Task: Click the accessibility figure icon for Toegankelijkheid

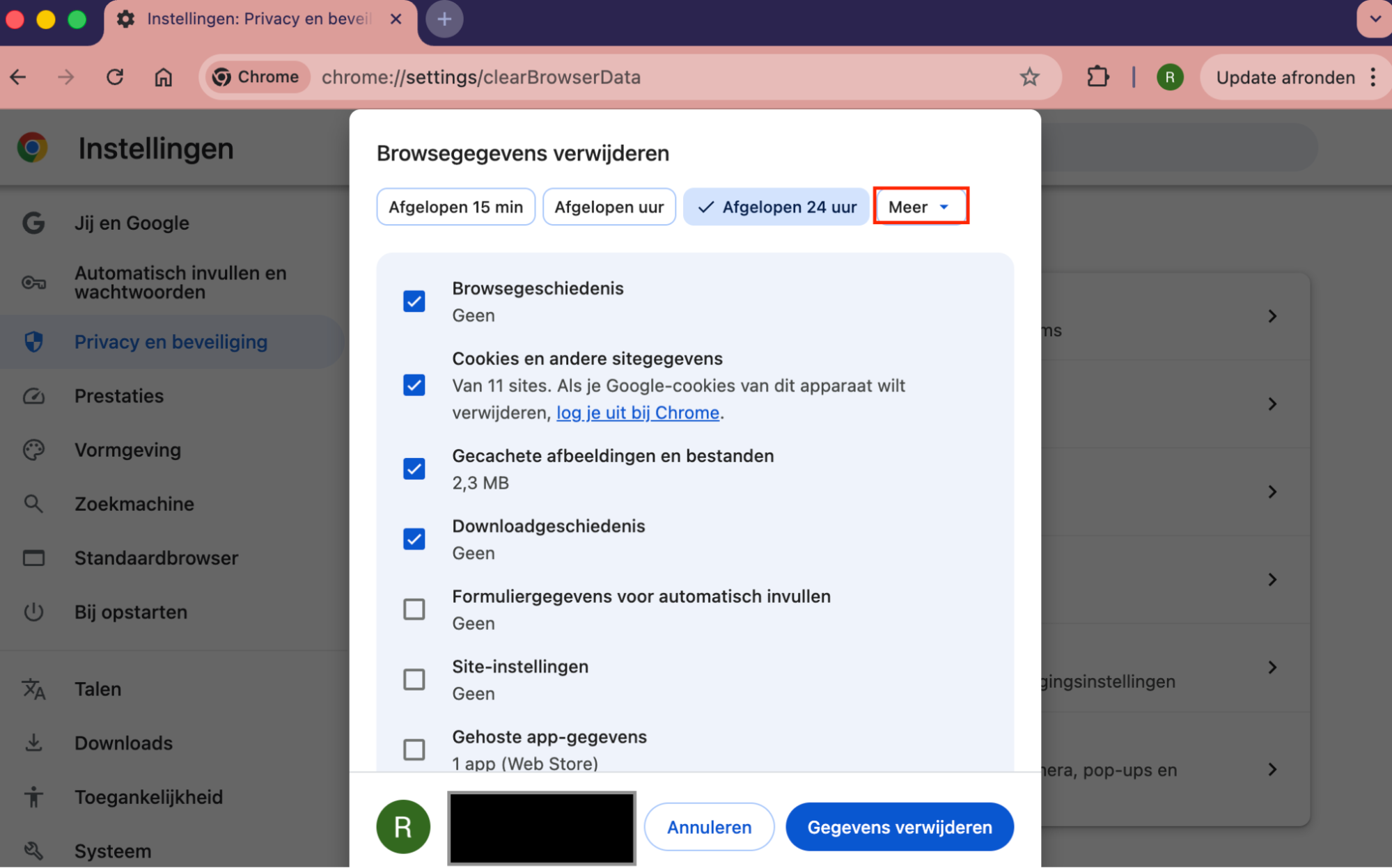Action: pyautogui.click(x=33, y=797)
